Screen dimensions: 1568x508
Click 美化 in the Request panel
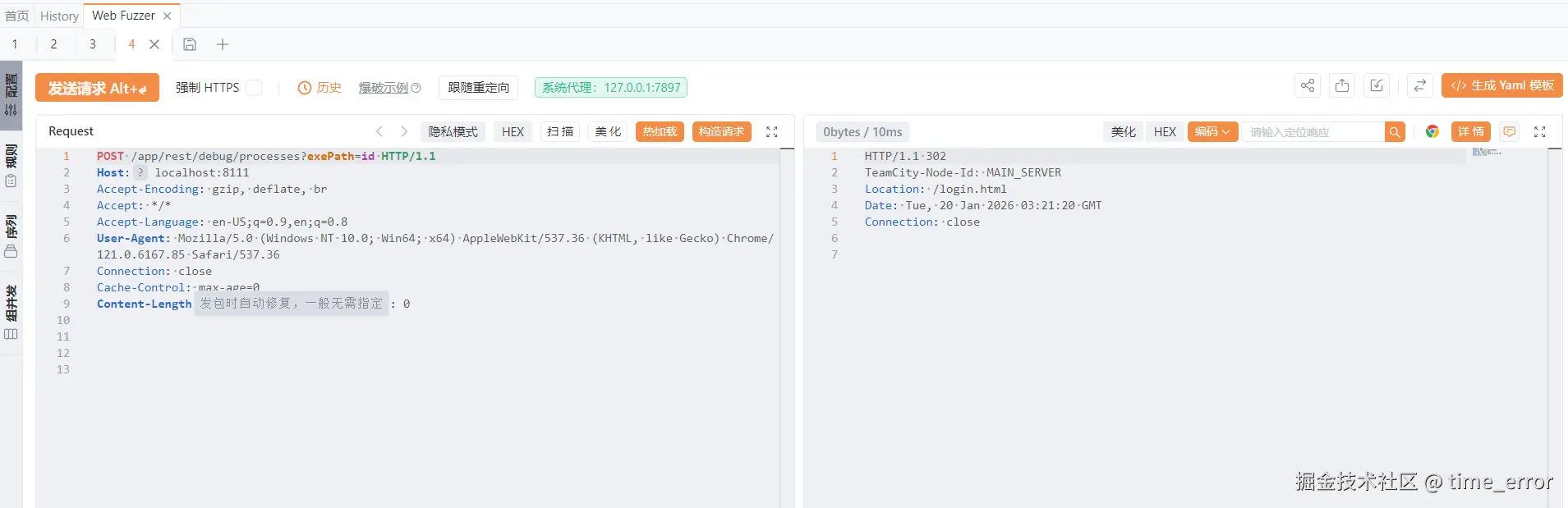click(x=609, y=131)
